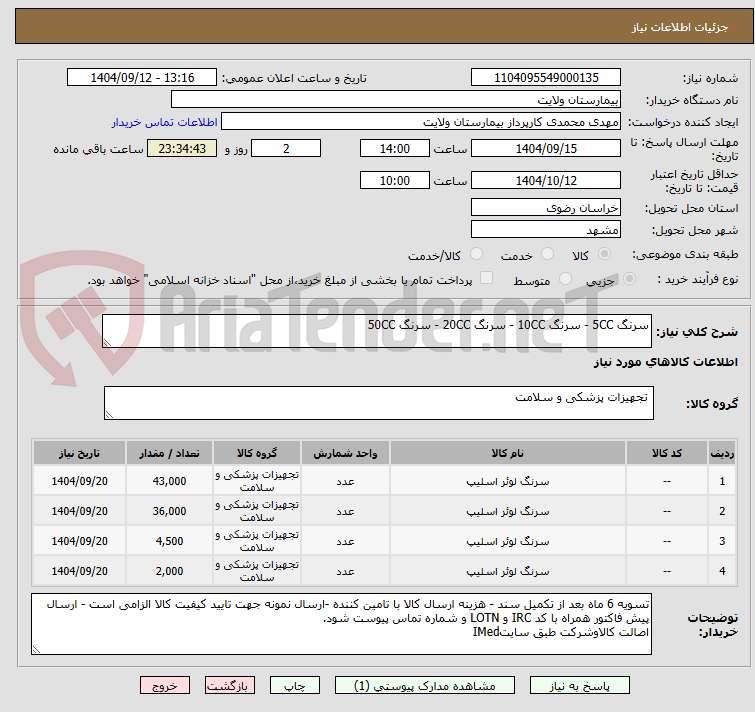Select the جزیی purchase type radio
Screen dimensions: 755x712
[629, 279]
